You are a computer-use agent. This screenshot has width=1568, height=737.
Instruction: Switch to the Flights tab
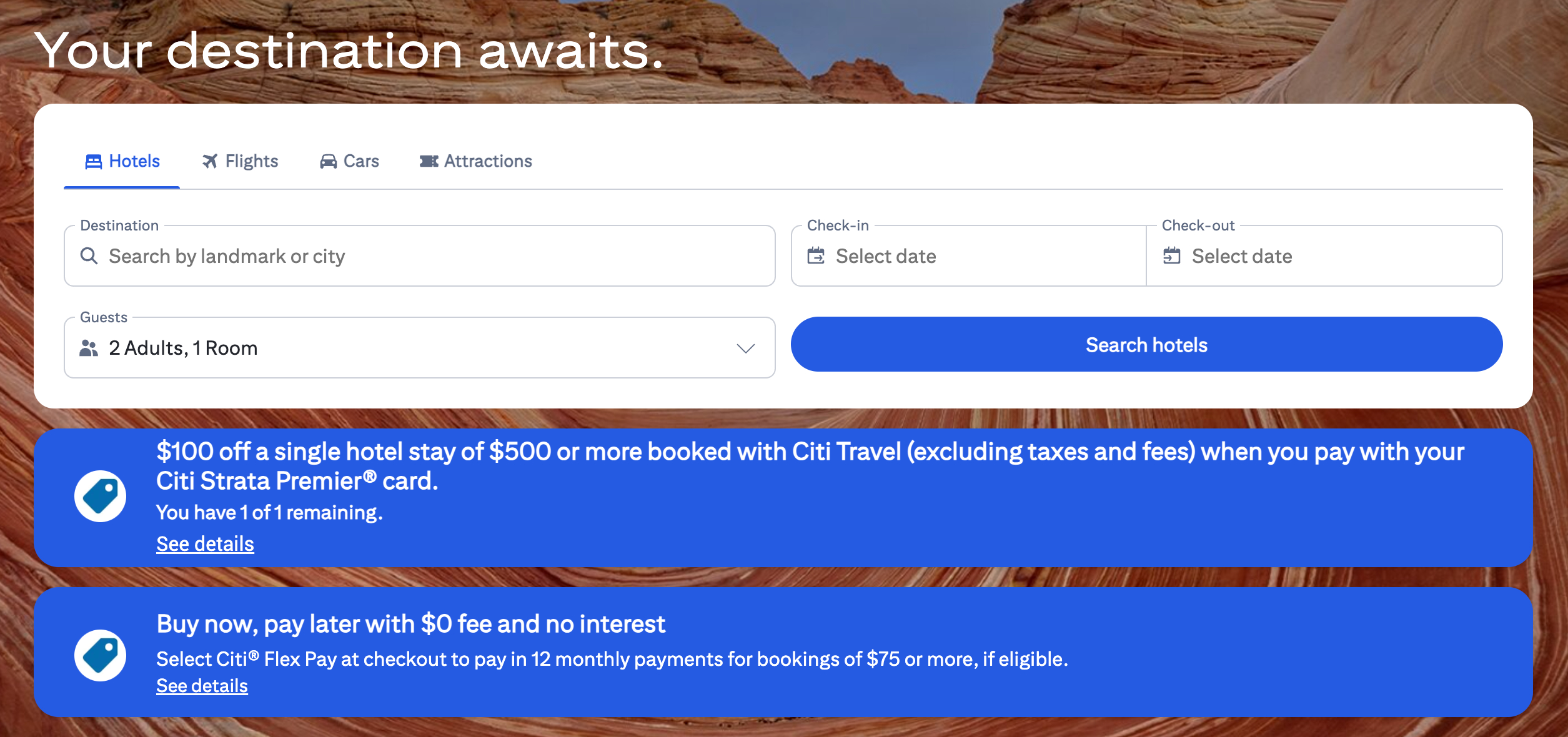click(x=250, y=161)
